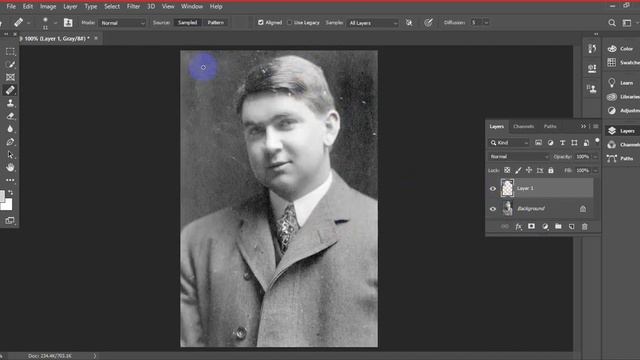Select the Path Selection arrow tool
640x360 pixels.
click(10, 155)
